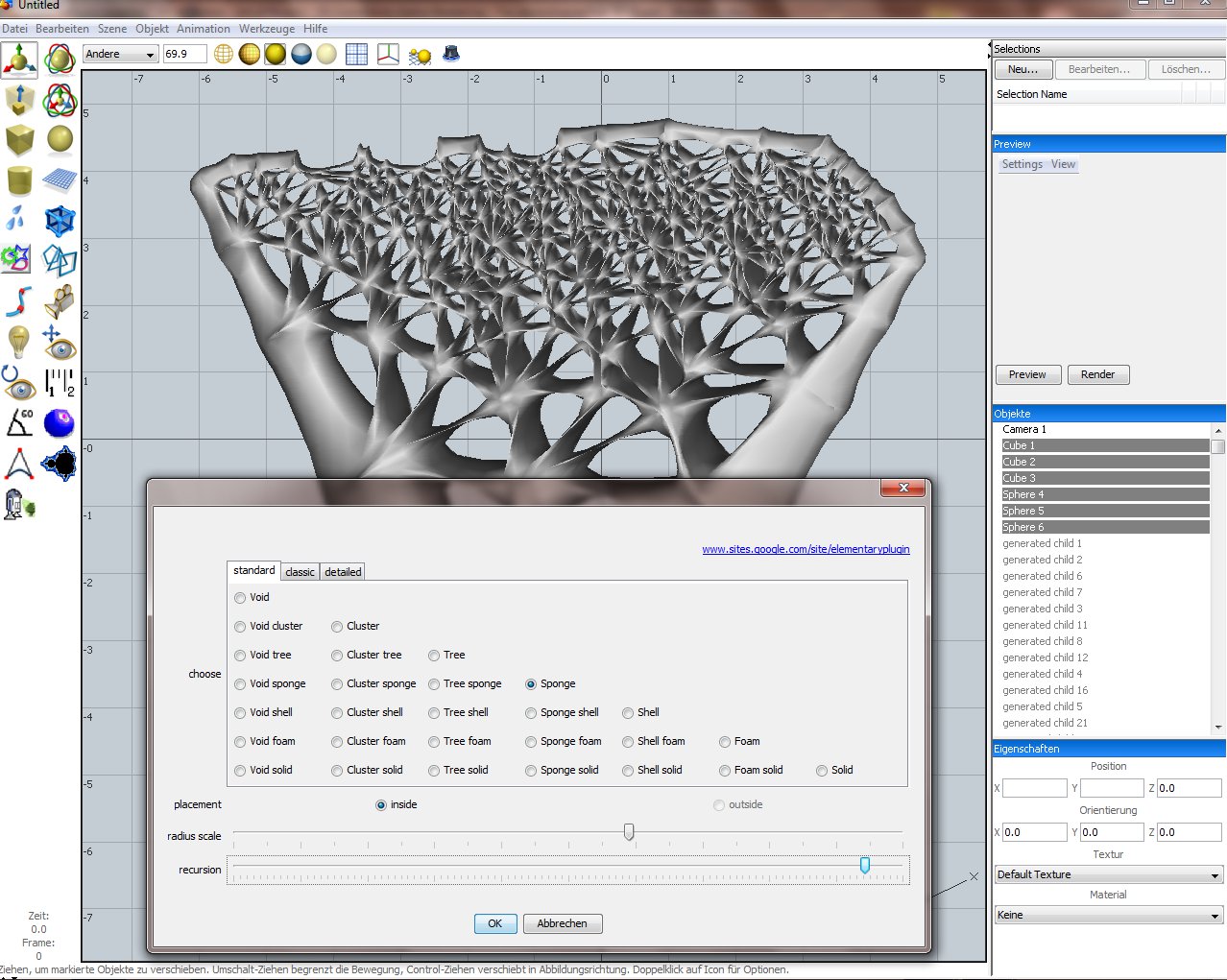Select the 'Void cluster' radio option

240,627
